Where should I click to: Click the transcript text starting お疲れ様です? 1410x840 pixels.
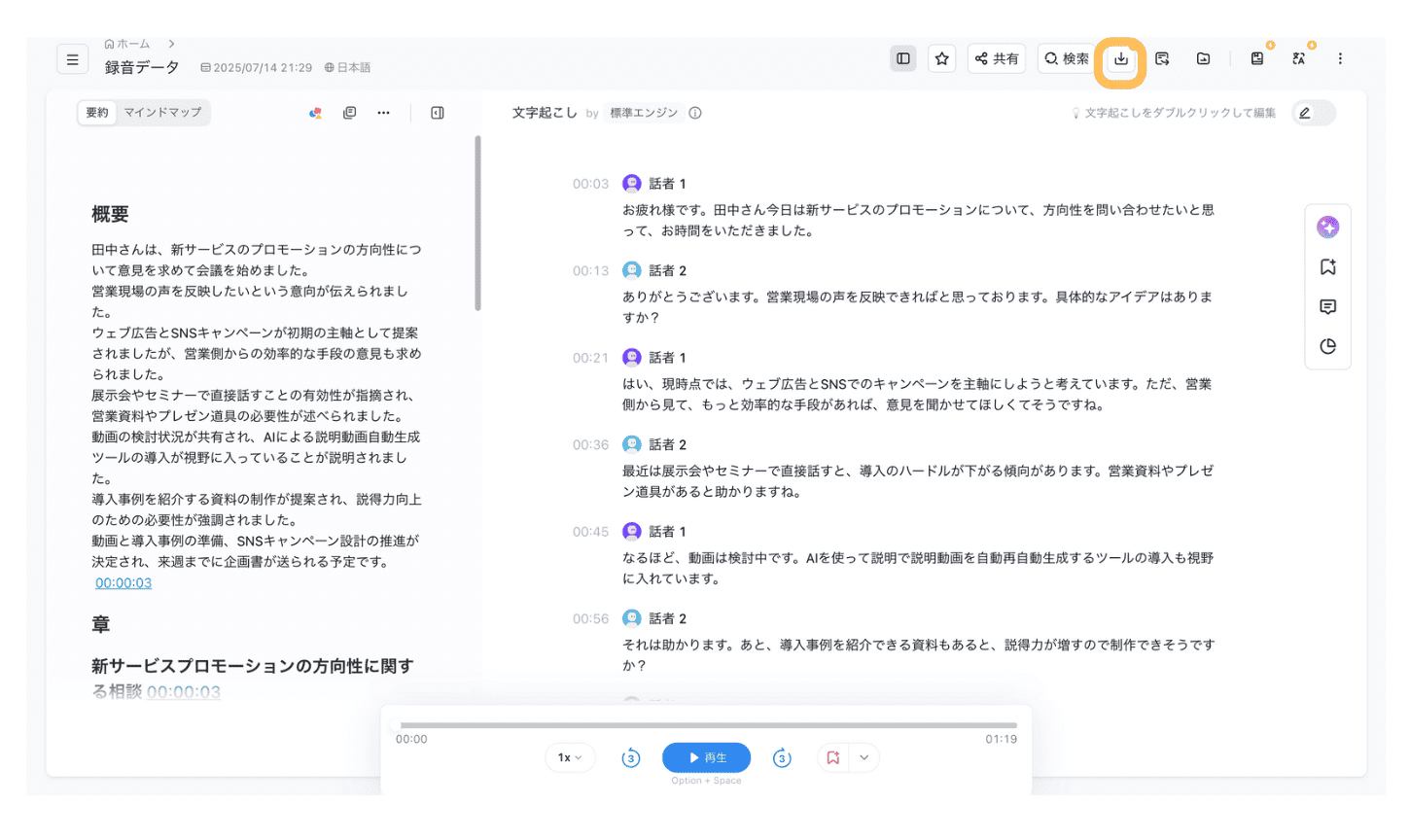pyautogui.click(x=918, y=221)
